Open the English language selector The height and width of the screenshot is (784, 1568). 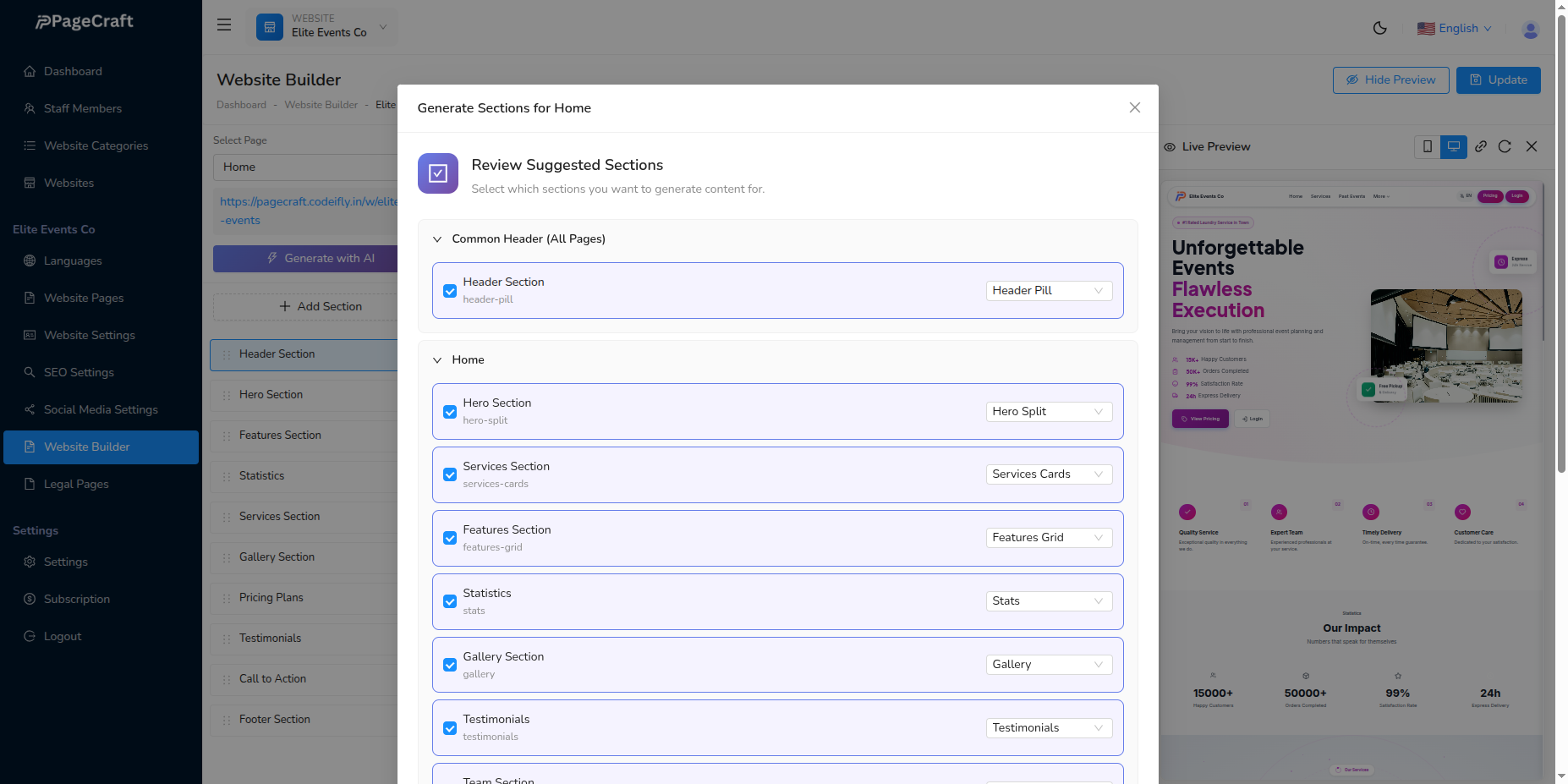(1456, 29)
